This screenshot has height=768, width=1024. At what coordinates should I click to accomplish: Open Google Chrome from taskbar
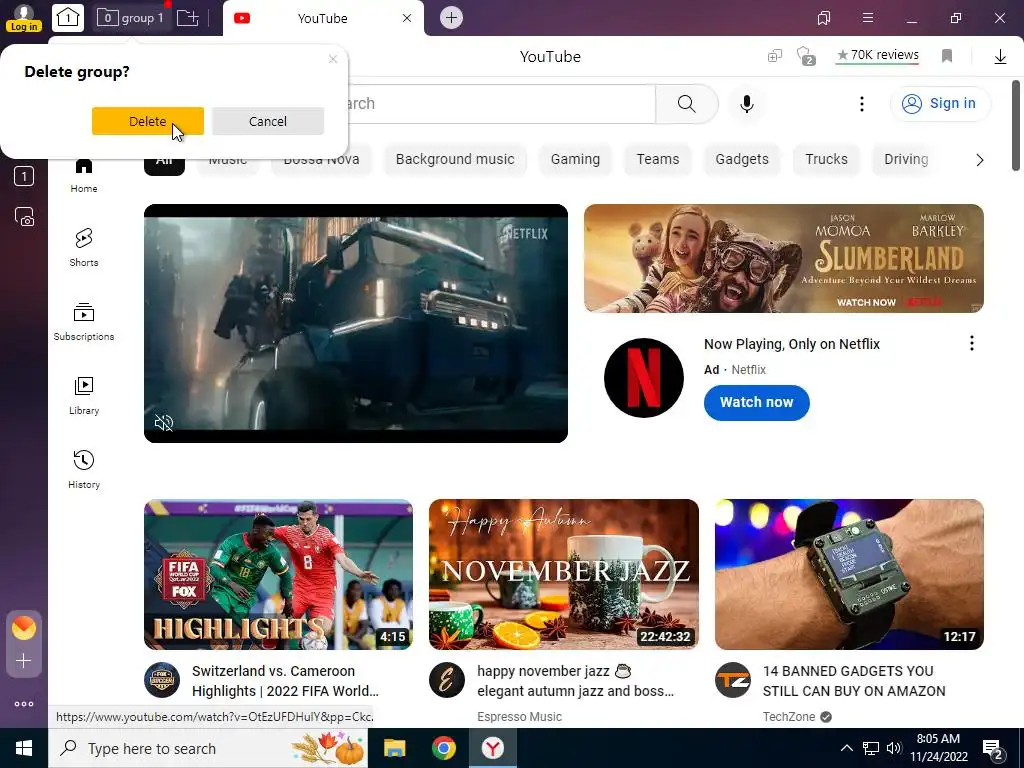(443, 748)
